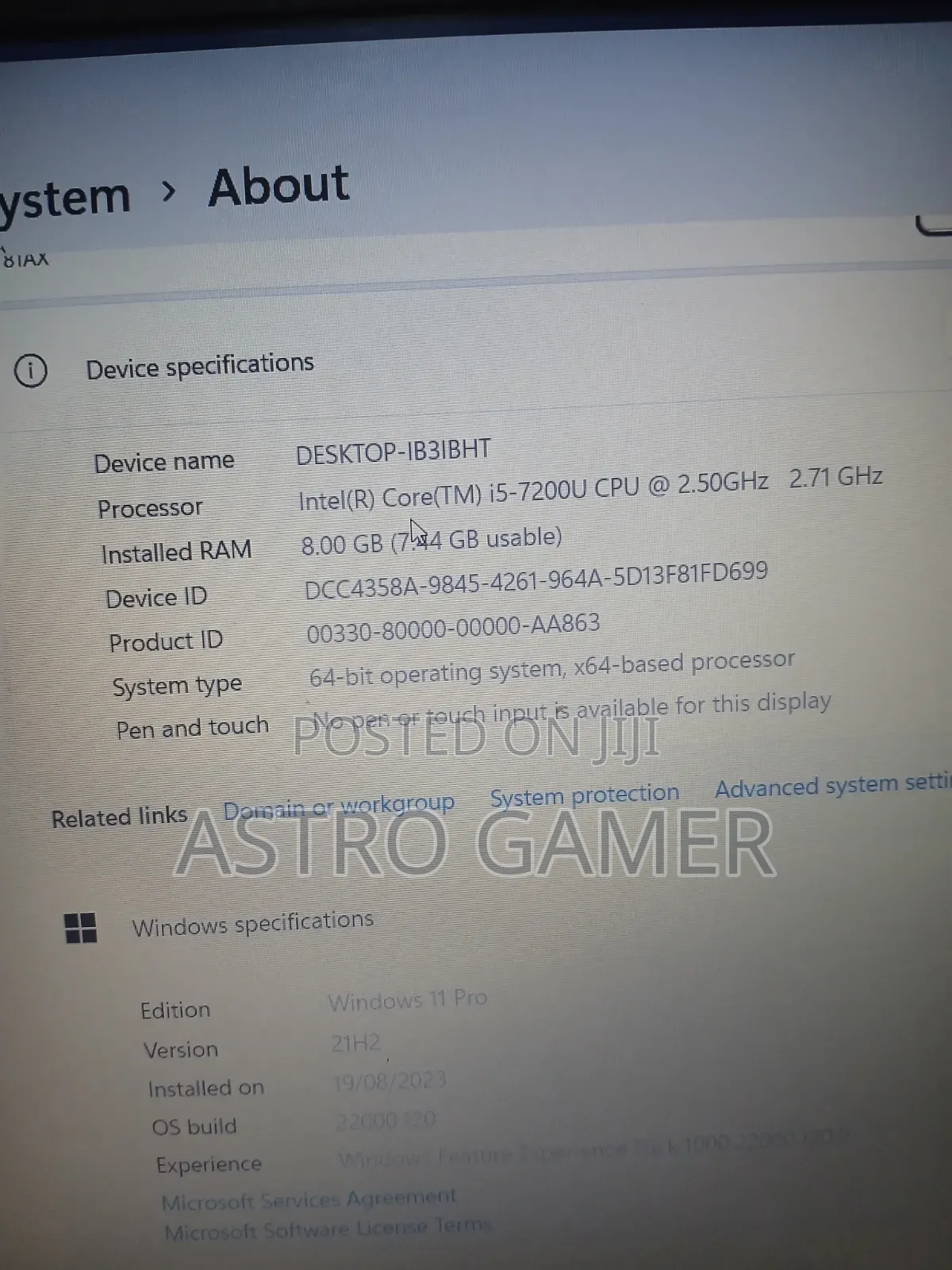The height and width of the screenshot is (1270, 952).
Task: Click the Version label
Action: (x=181, y=1050)
